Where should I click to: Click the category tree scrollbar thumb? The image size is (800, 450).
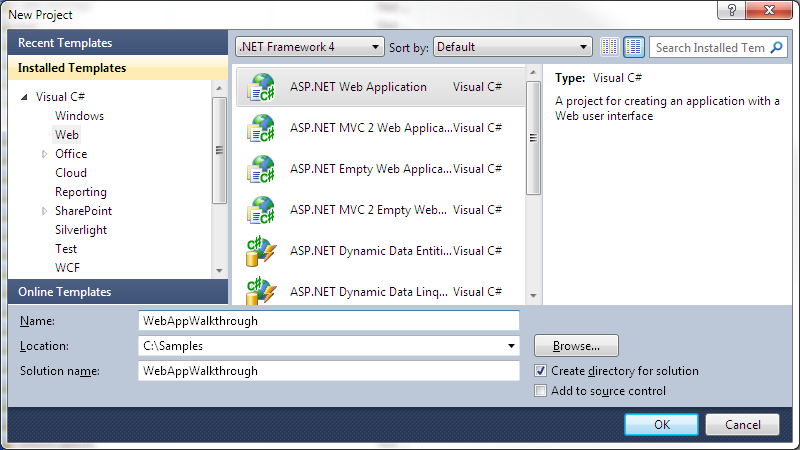[219, 151]
